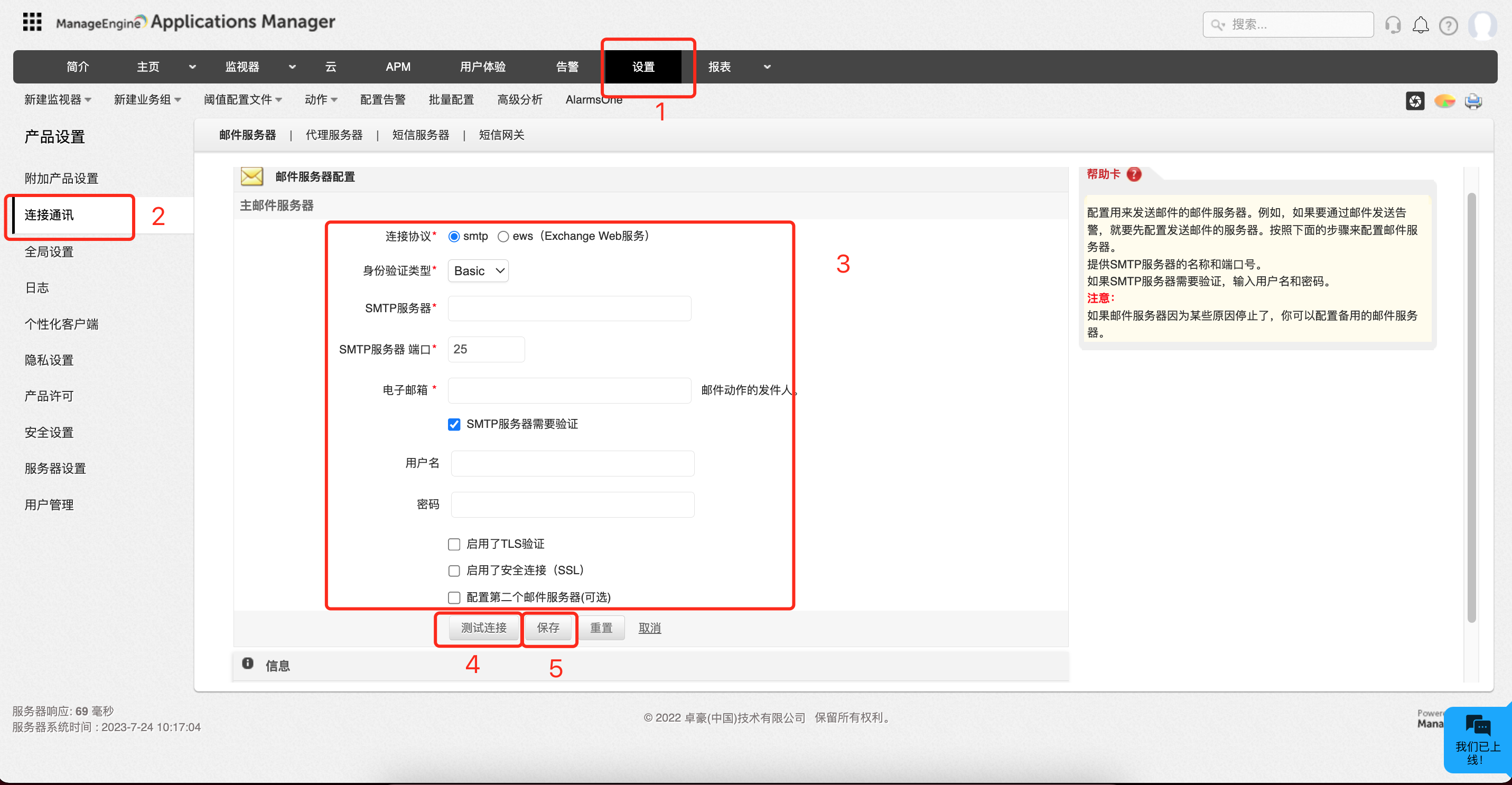Open AlarmsOne link
Screen dimensions: 1512x785
(593, 100)
